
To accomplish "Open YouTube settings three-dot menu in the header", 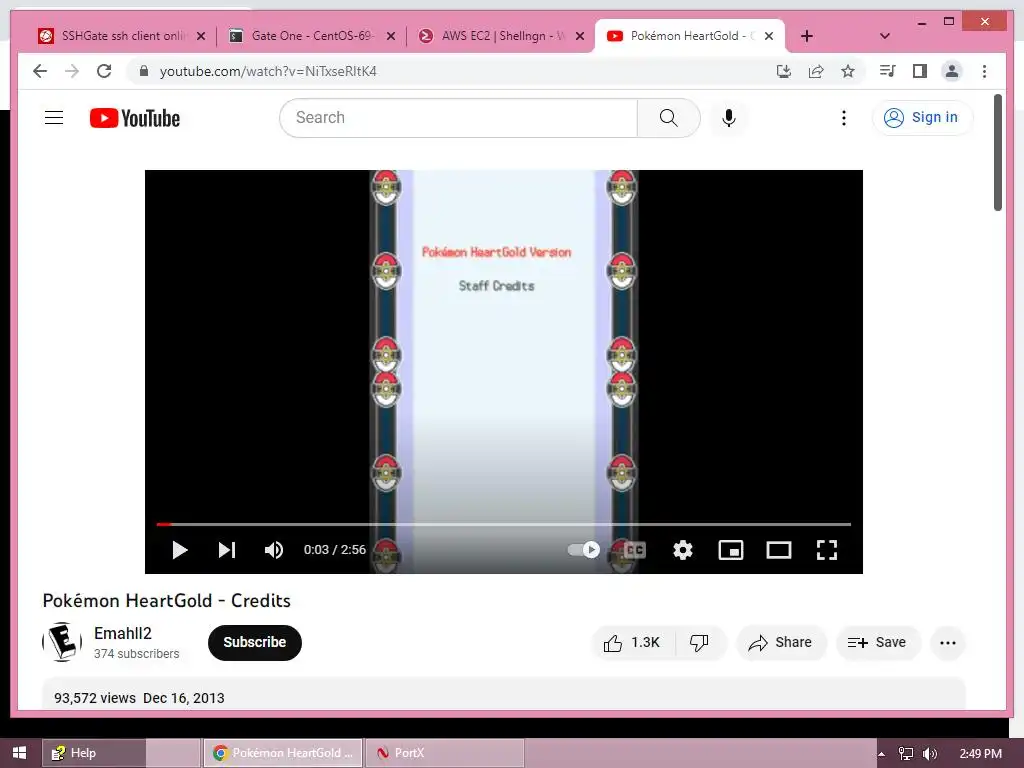I will point(844,118).
